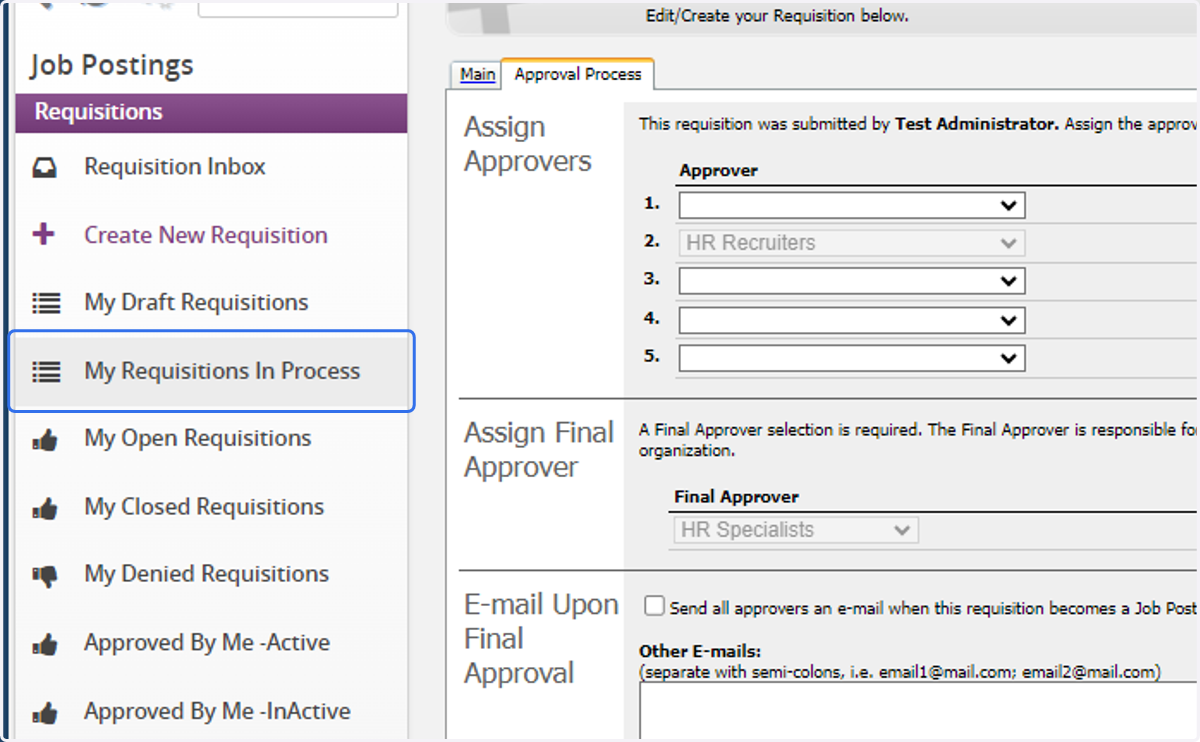
Task: View My Closed Requisitions
Action: [204, 507]
